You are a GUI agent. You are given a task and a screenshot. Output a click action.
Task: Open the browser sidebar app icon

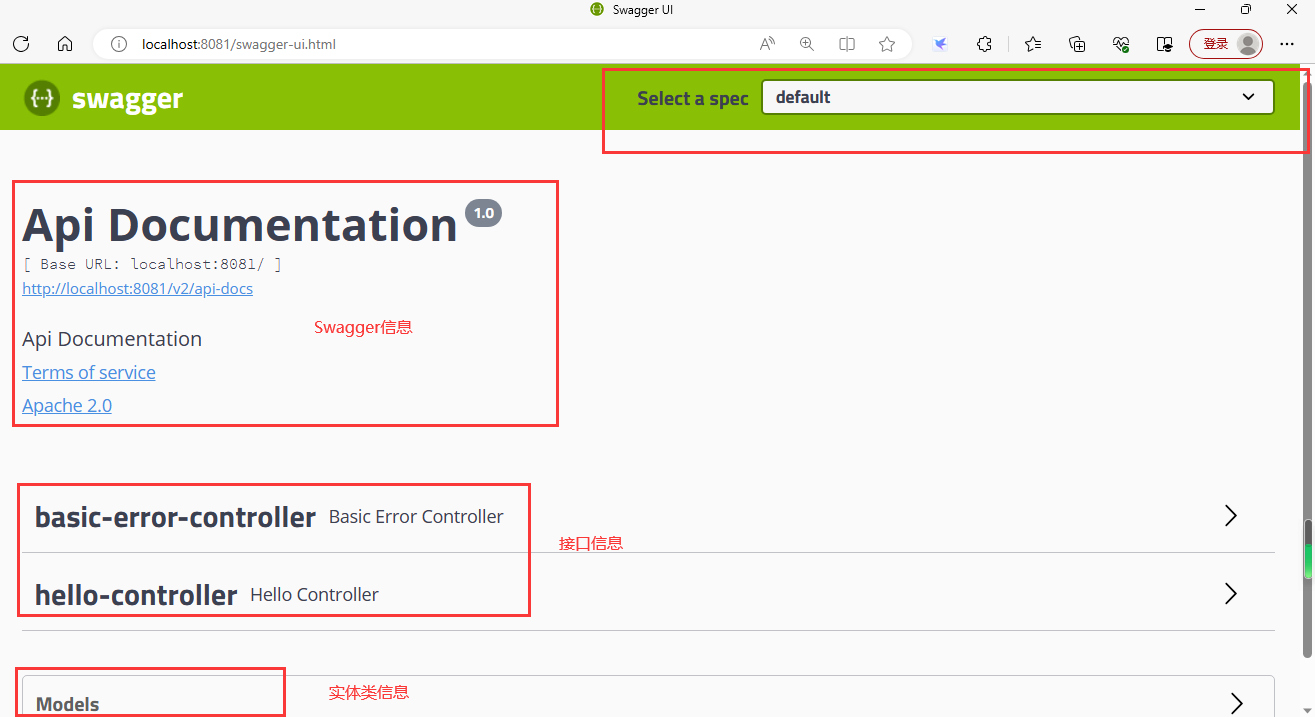tap(1164, 44)
